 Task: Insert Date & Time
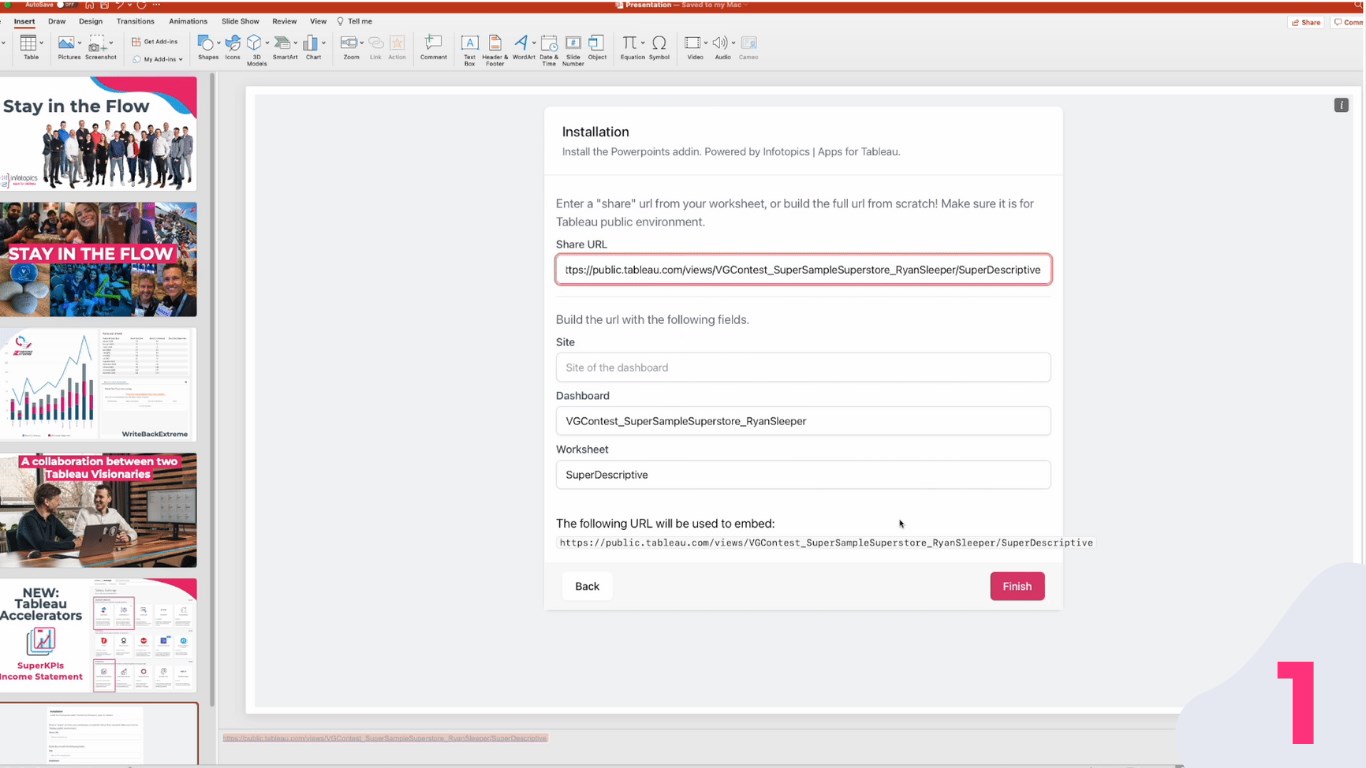coord(549,49)
